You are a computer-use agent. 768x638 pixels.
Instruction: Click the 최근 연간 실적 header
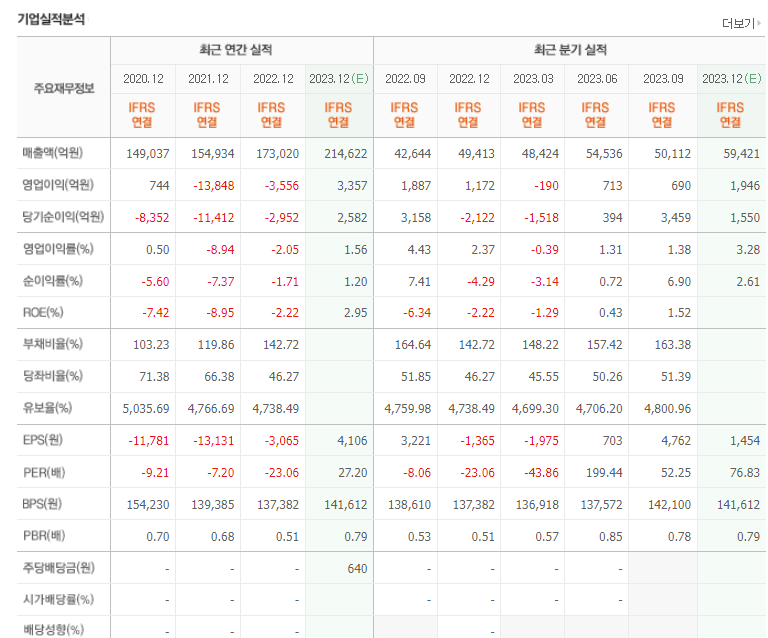236,49
